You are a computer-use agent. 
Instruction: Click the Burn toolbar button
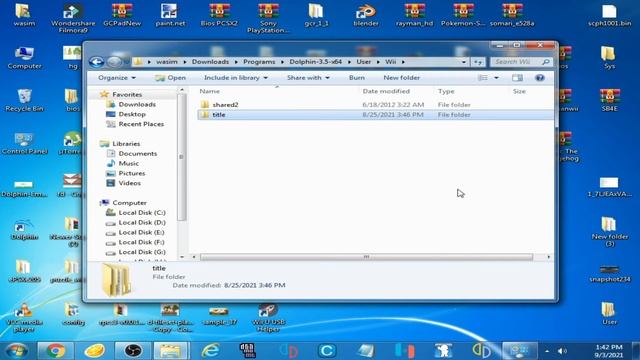click(x=357, y=78)
